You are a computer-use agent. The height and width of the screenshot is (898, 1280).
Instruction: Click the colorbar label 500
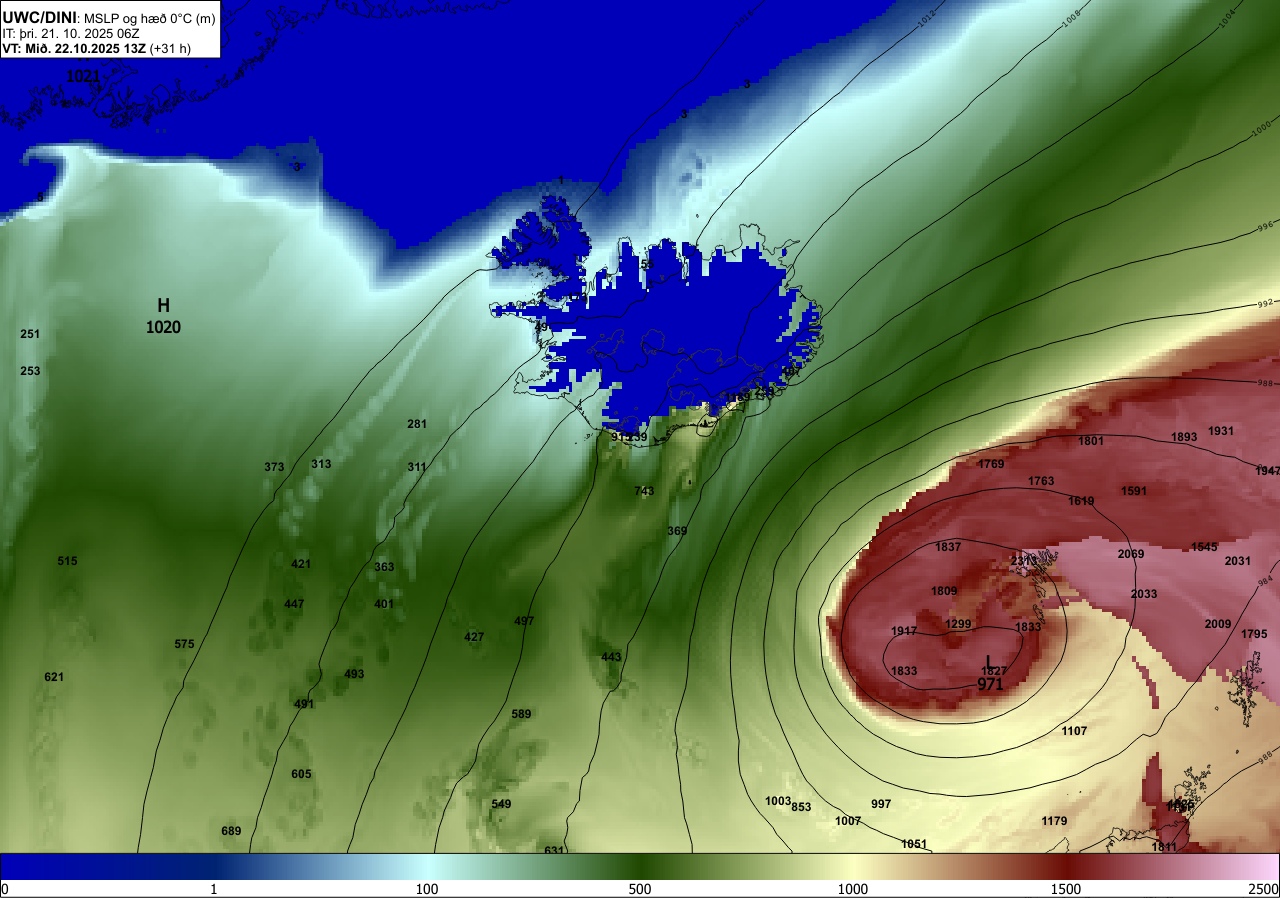pyautogui.click(x=640, y=889)
